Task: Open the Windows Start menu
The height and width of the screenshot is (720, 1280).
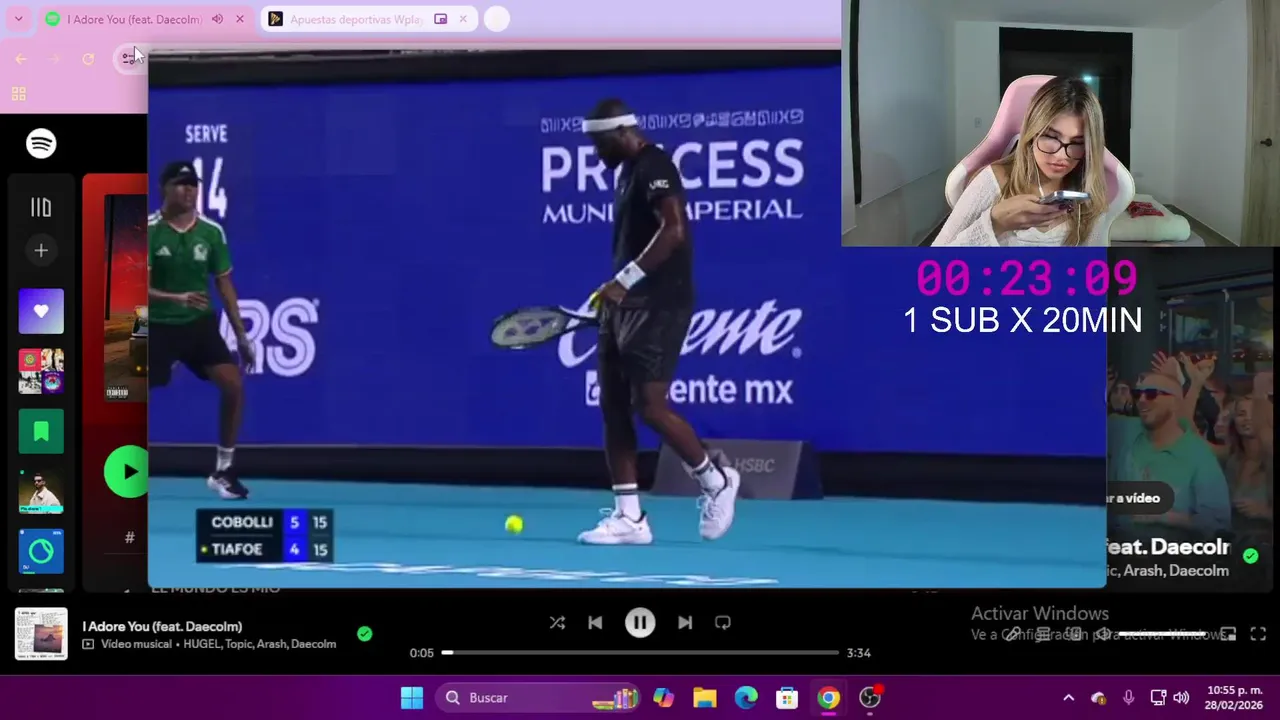Action: [412, 697]
